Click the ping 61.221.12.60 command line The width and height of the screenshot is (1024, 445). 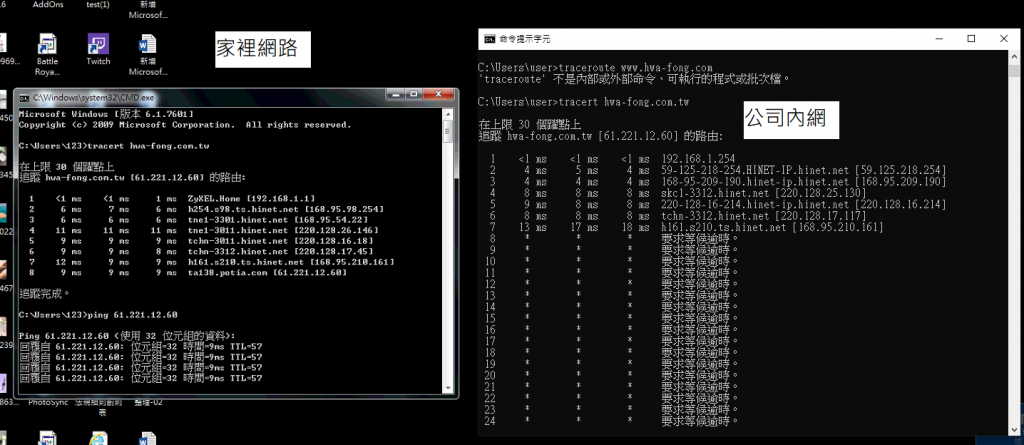pyautogui.click(x=99, y=316)
